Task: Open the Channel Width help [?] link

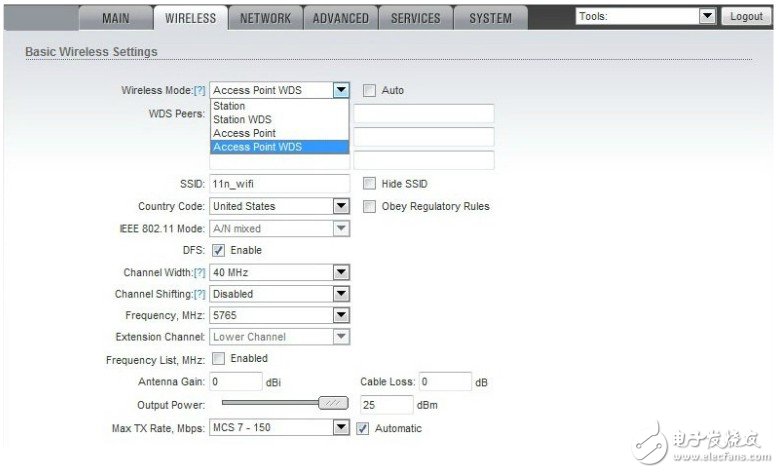Action: pyautogui.click(x=200, y=272)
